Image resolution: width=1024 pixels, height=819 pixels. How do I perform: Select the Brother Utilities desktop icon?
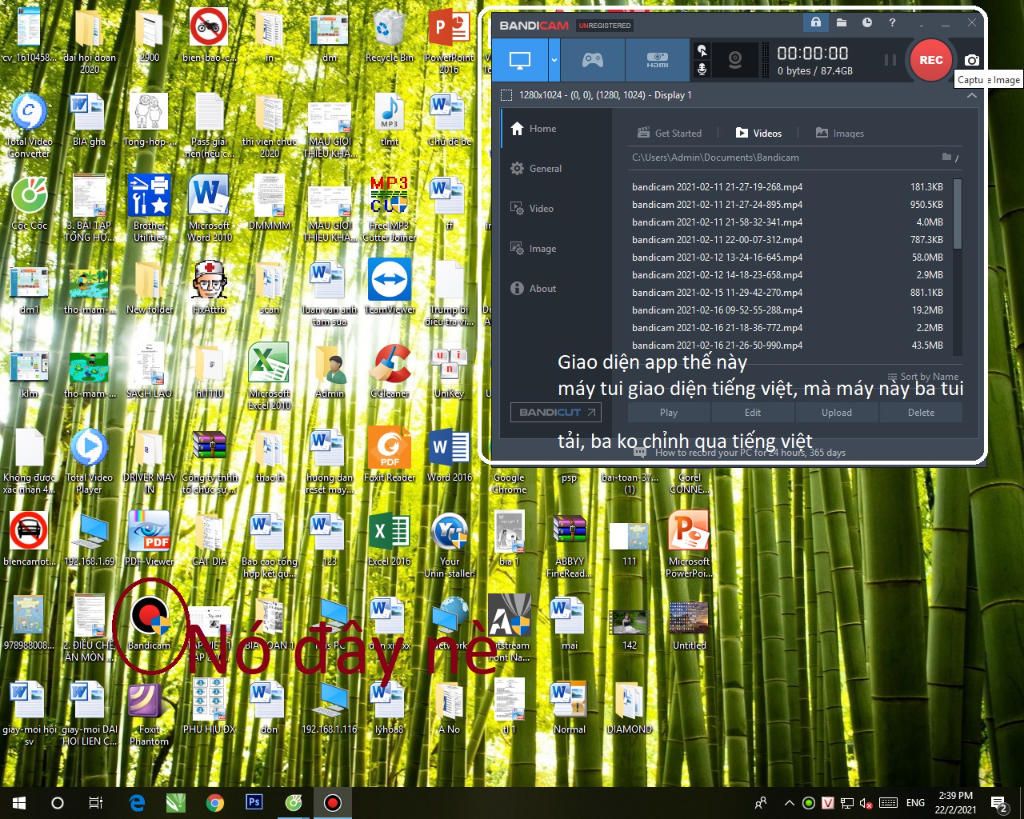(x=149, y=208)
